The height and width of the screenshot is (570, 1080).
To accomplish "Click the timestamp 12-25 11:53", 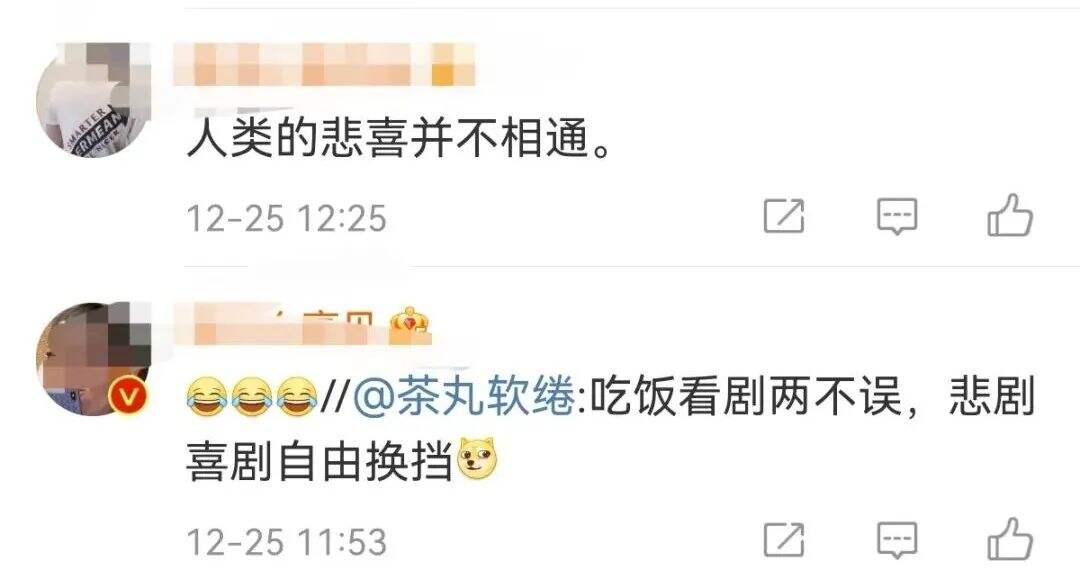I will point(287,542).
